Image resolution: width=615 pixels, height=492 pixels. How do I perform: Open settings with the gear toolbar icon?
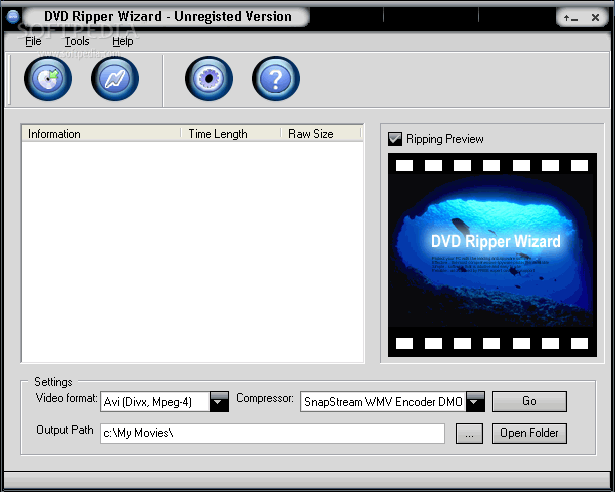pyautogui.click(x=209, y=78)
